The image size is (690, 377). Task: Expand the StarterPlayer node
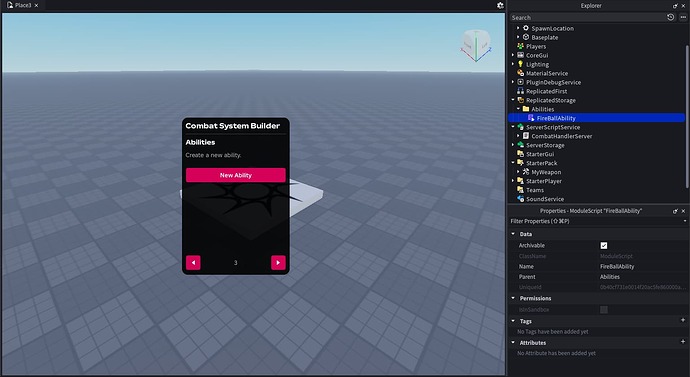pos(513,181)
